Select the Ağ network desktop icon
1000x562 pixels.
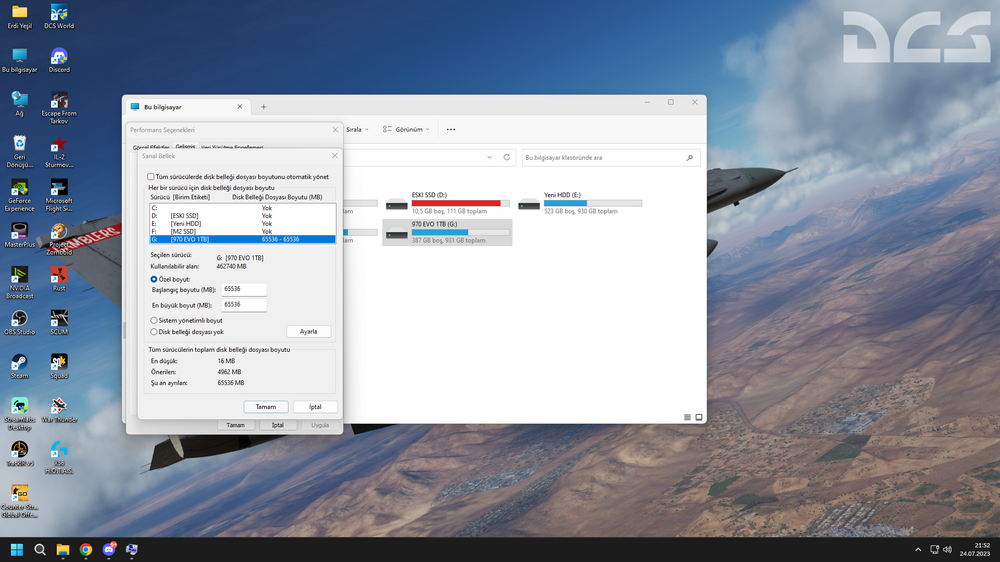click(20, 104)
